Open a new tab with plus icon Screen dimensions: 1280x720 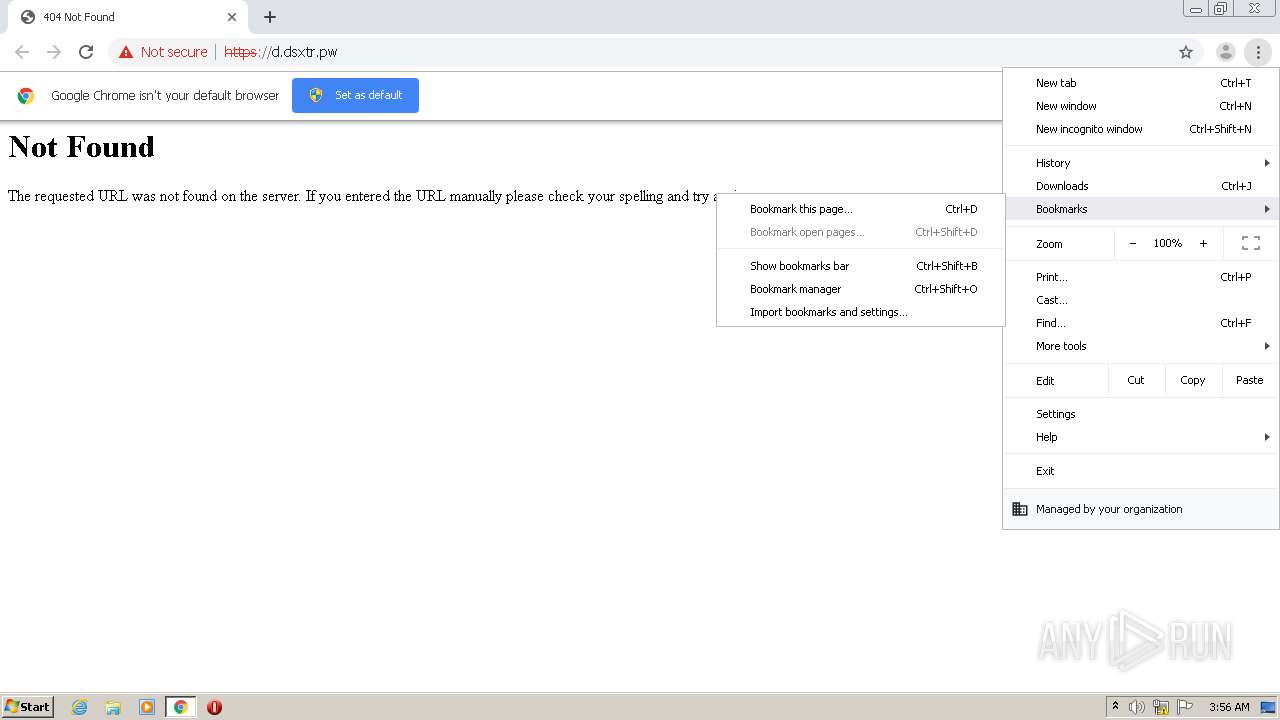[x=270, y=17]
